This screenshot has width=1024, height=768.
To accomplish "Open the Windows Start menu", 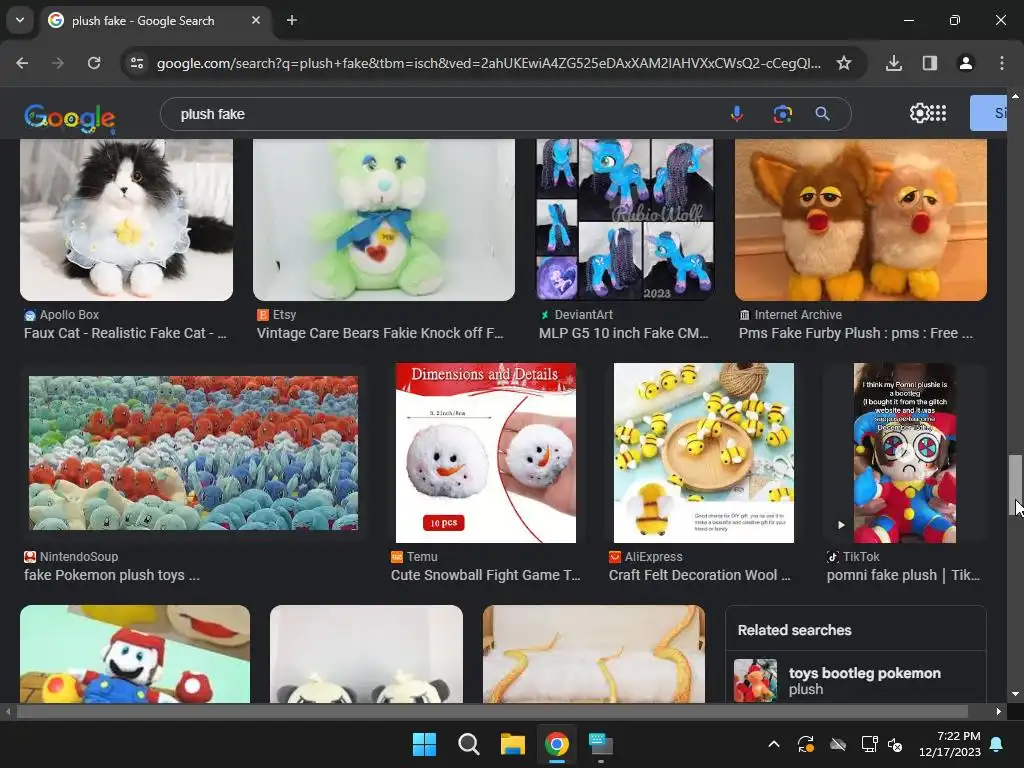I will click(424, 744).
